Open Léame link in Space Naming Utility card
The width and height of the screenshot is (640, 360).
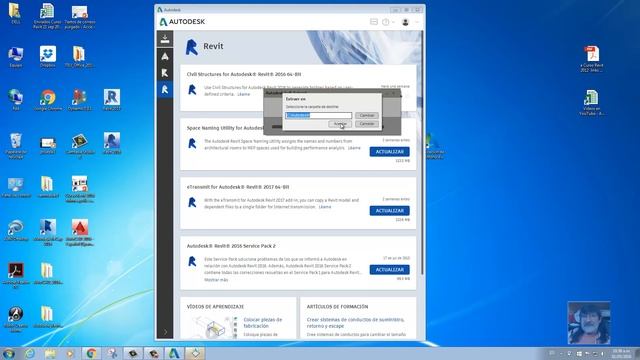point(354,148)
